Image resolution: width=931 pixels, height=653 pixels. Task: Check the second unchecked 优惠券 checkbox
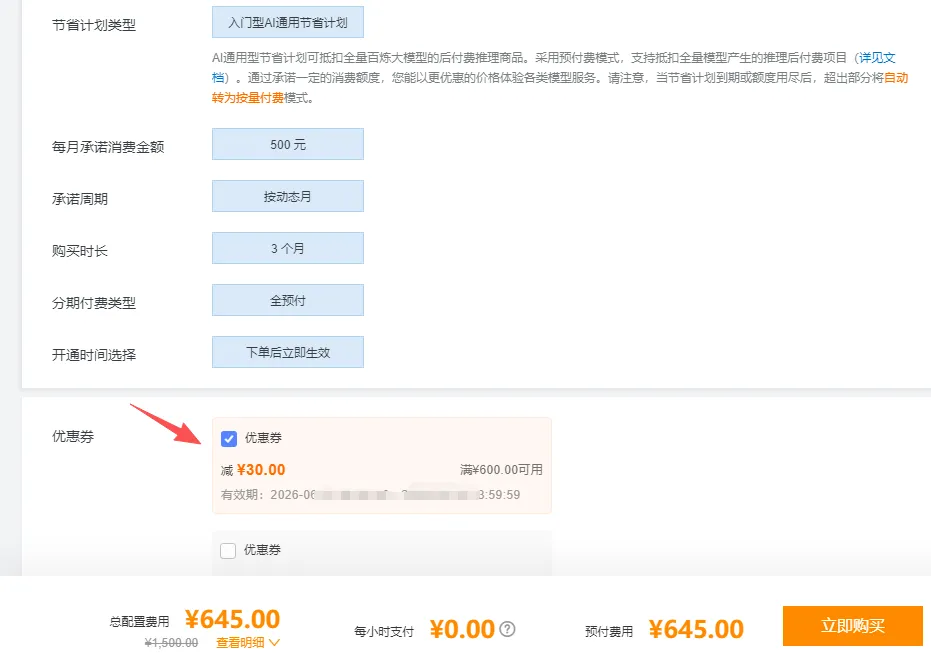[228, 550]
